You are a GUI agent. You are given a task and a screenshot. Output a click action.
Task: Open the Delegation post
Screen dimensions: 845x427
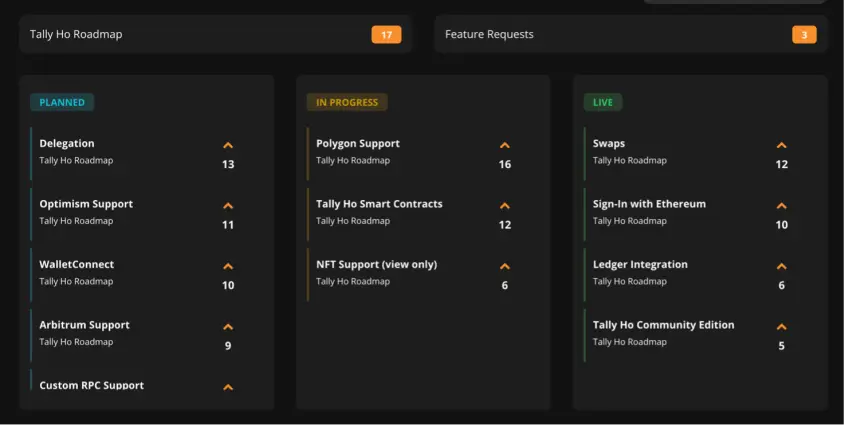67,143
